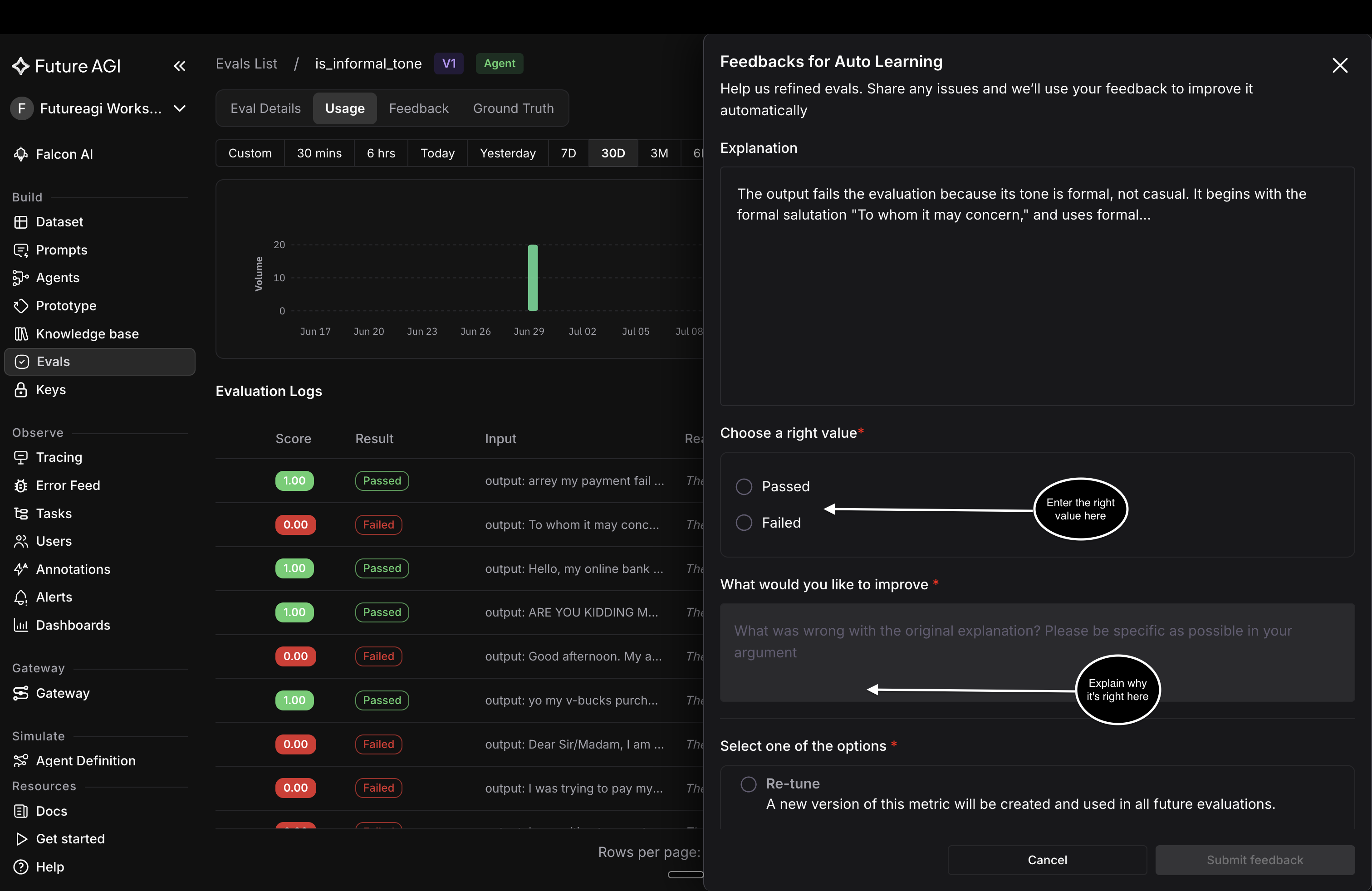Open Keys via its lock icon
Screen dimensions: 1372x891
tap(21, 390)
